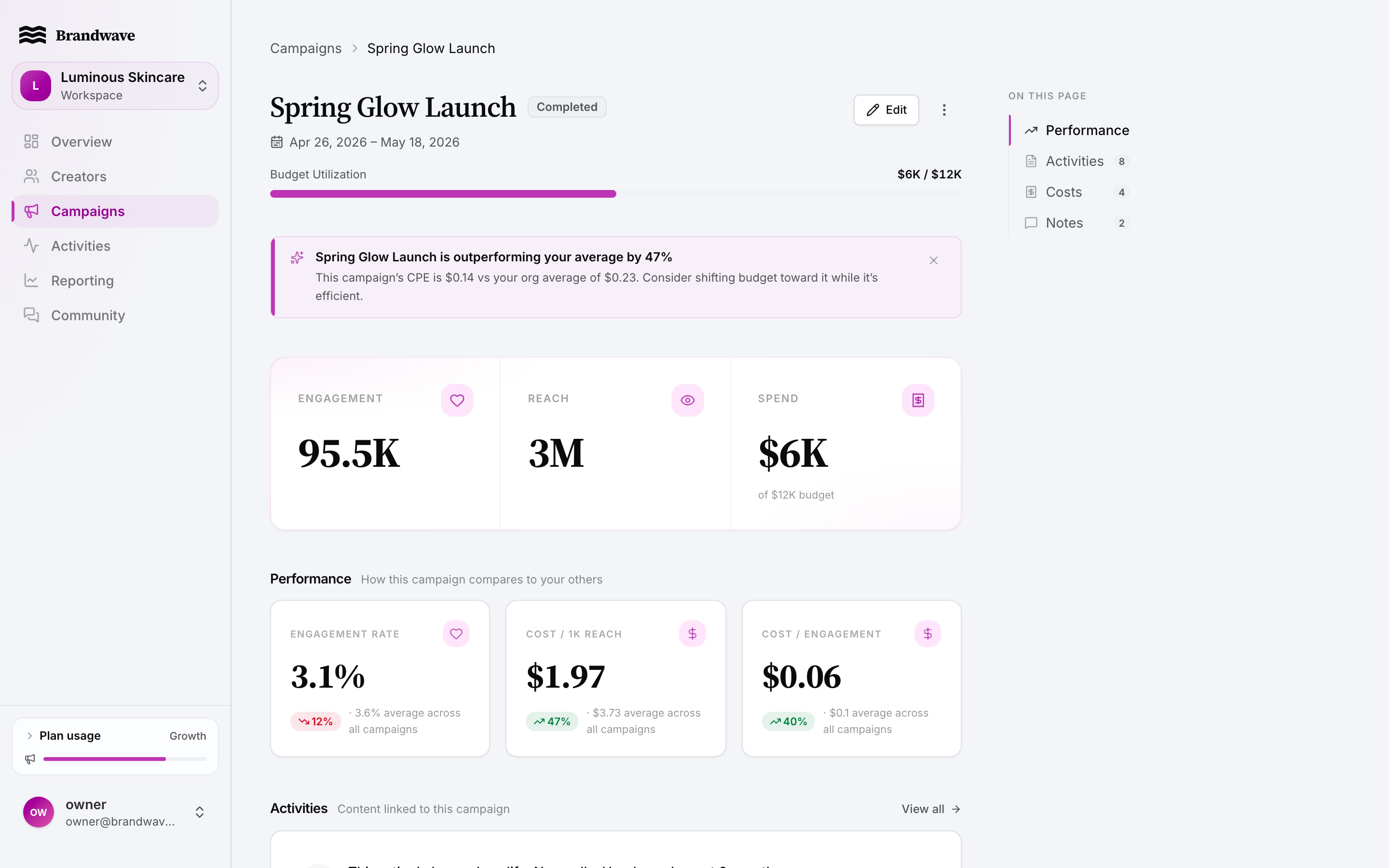Open the more options kebab menu
Screen dimensions: 1389x868
(944, 109)
